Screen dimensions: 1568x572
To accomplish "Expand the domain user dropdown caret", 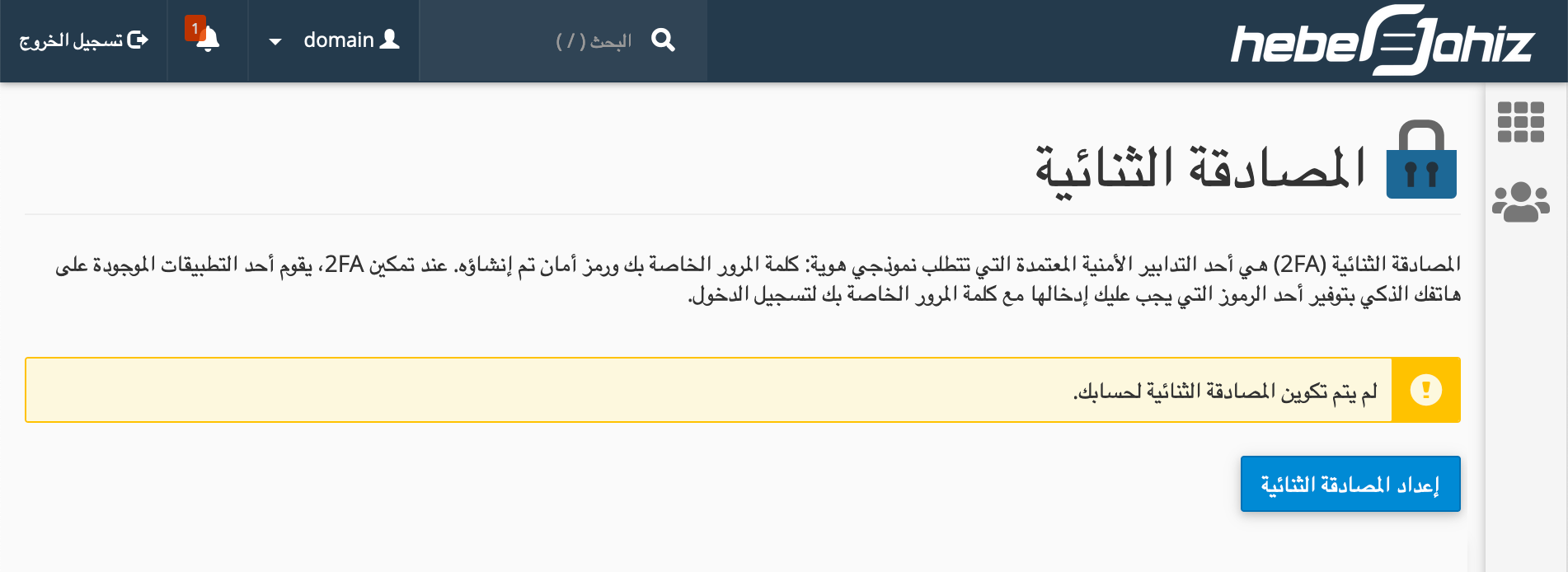I will click(x=275, y=41).
